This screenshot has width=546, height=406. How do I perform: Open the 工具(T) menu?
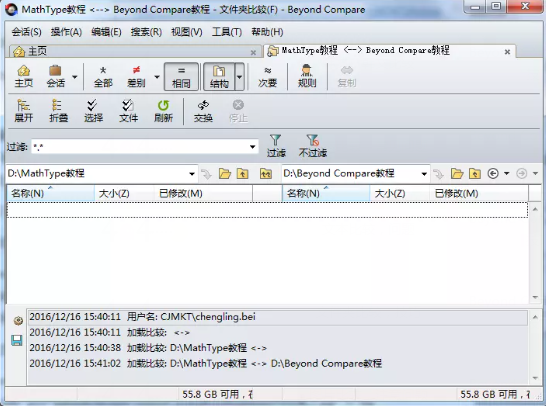click(x=227, y=32)
